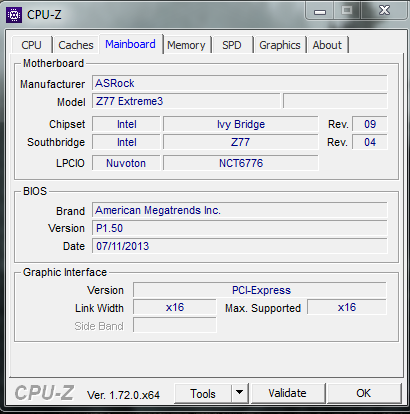Open the About tab
This screenshot has height=414, width=410.
[x=327, y=45]
